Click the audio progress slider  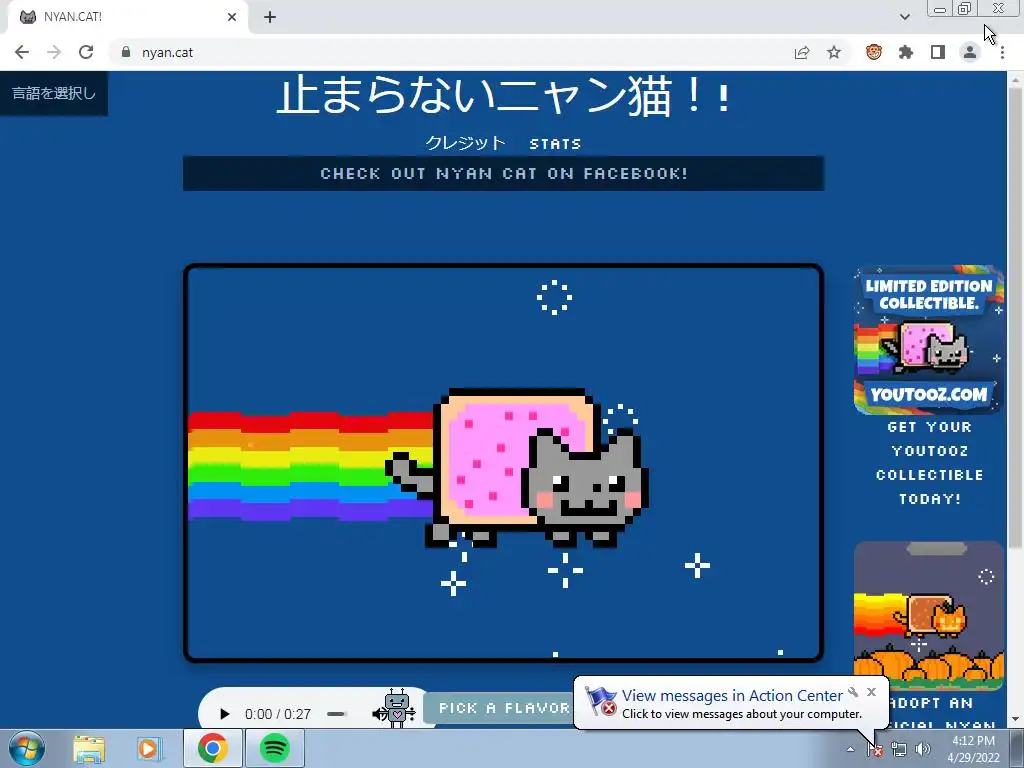336,714
